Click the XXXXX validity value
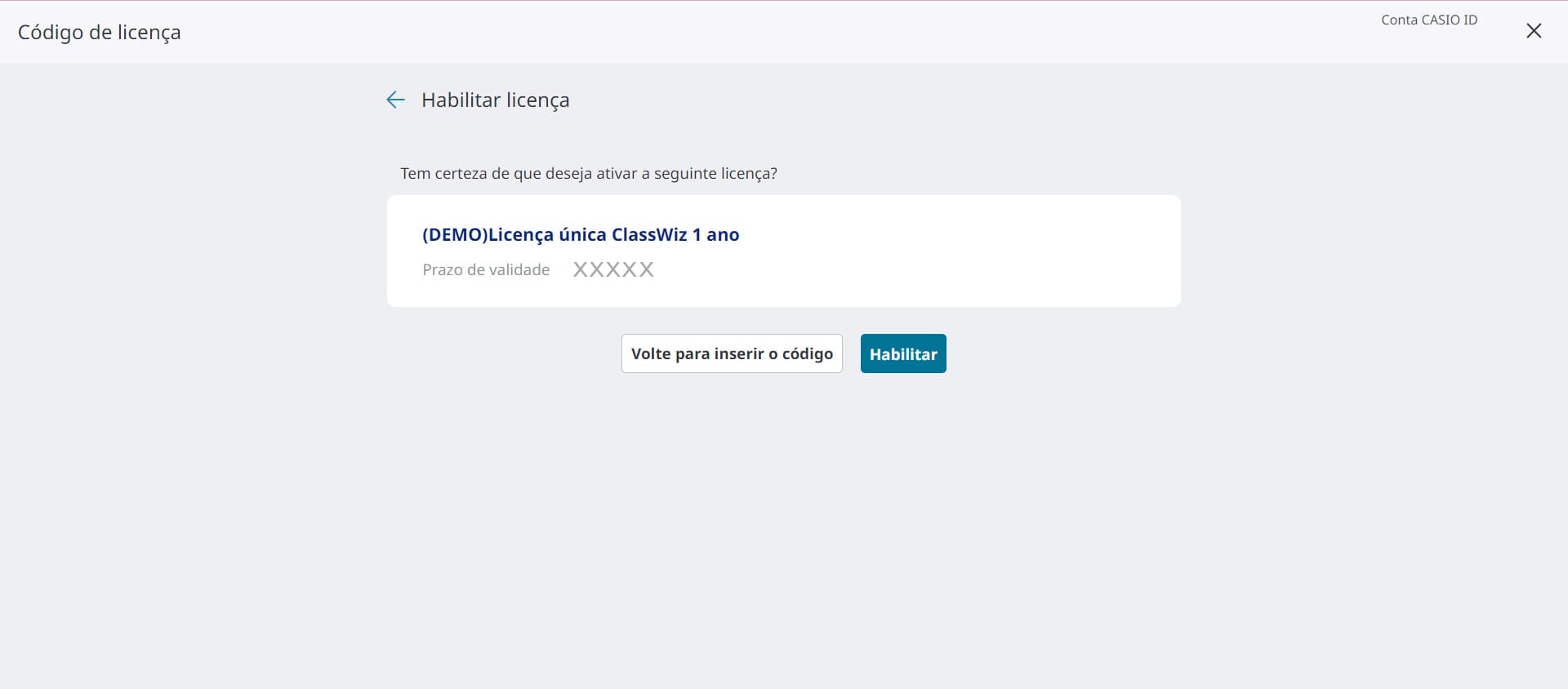The width and height of the screenshot is (1568, 689). click(x=613, y=269)
